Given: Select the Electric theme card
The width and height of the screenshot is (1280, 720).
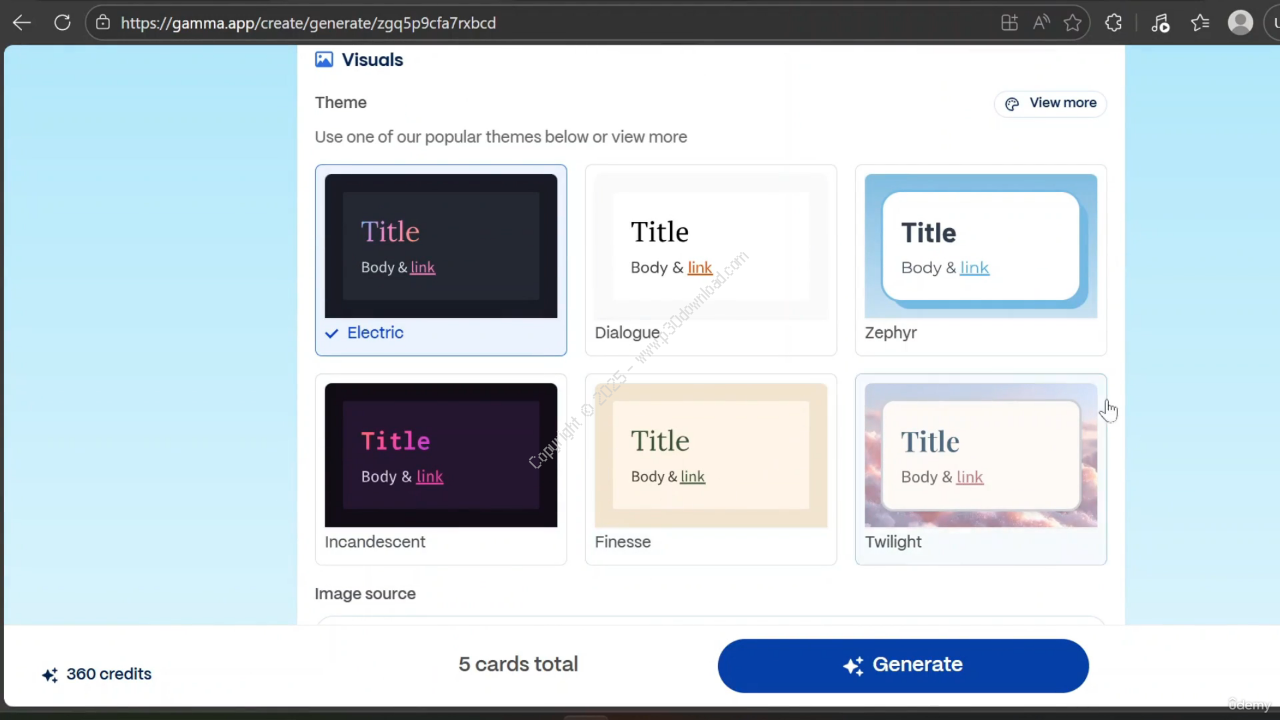Looking at the screenshot, I should [x=440, y=259].
